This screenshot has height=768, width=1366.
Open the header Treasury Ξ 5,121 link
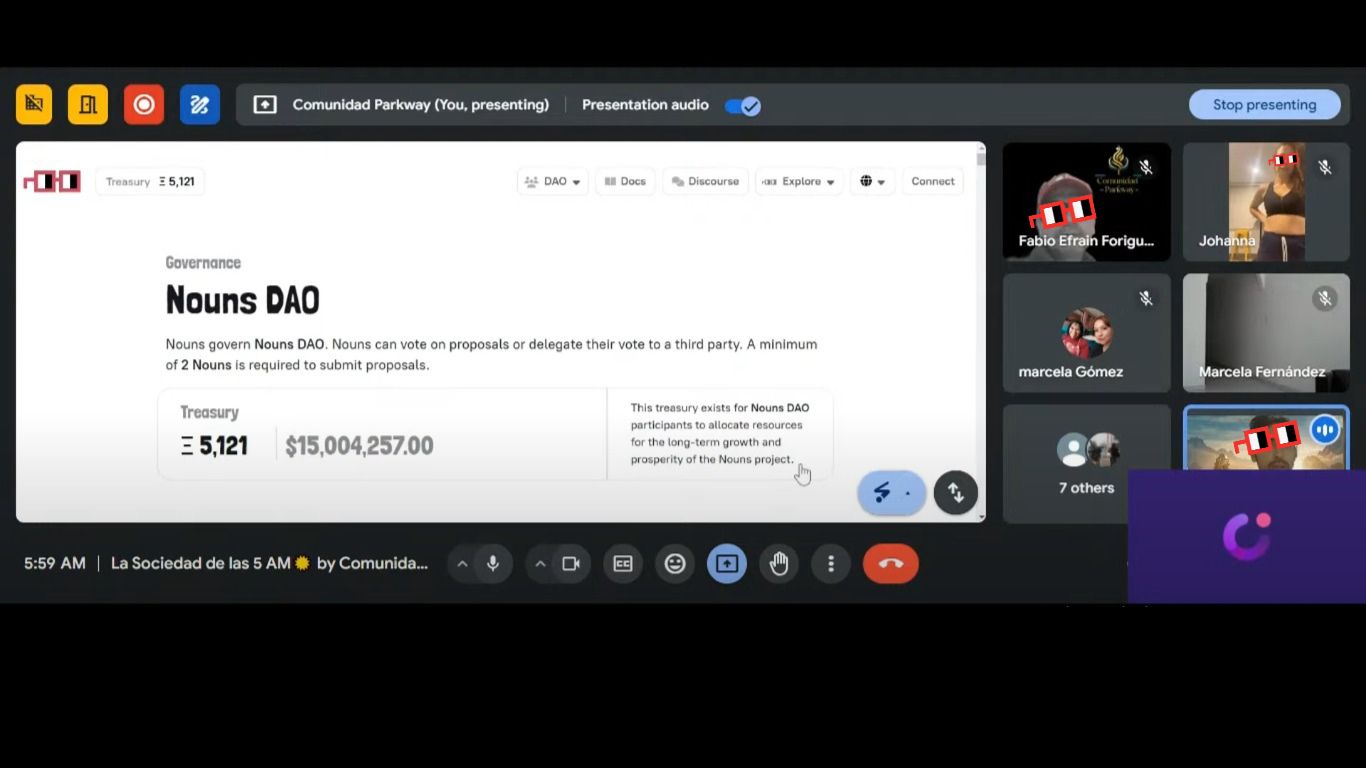click(x=150, y=182)
